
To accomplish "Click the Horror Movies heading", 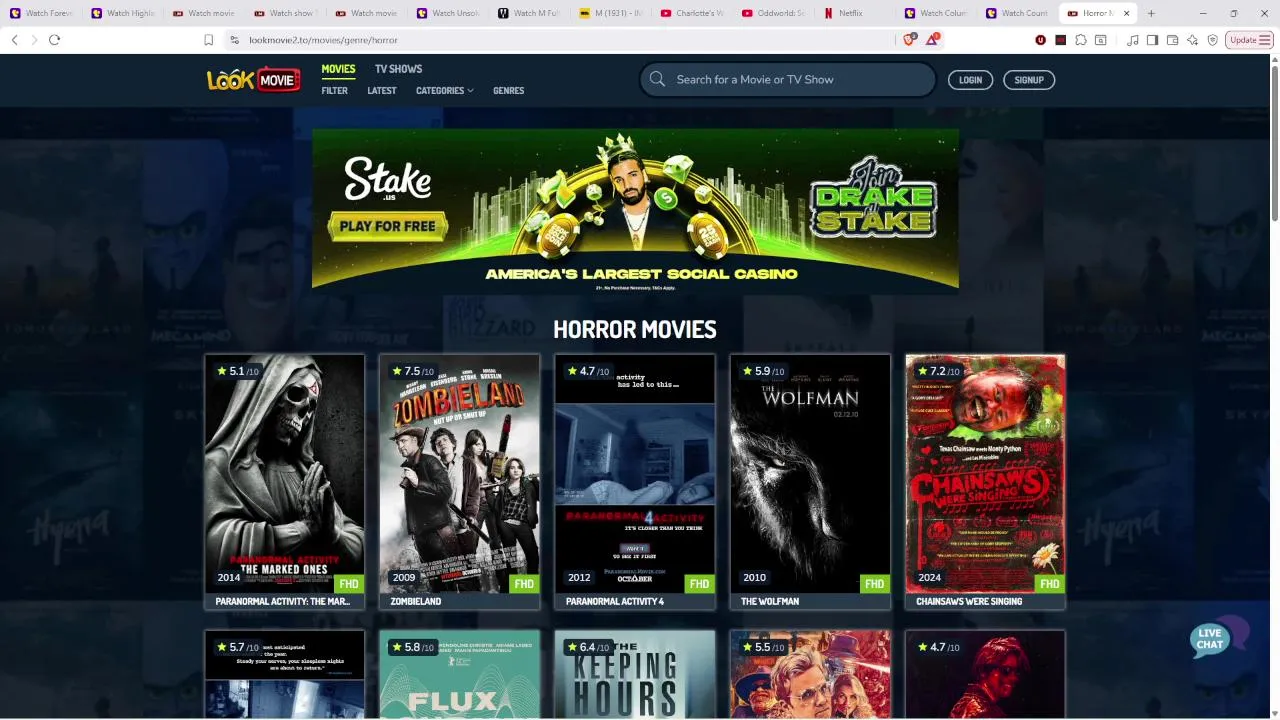I will pos(635,329).
